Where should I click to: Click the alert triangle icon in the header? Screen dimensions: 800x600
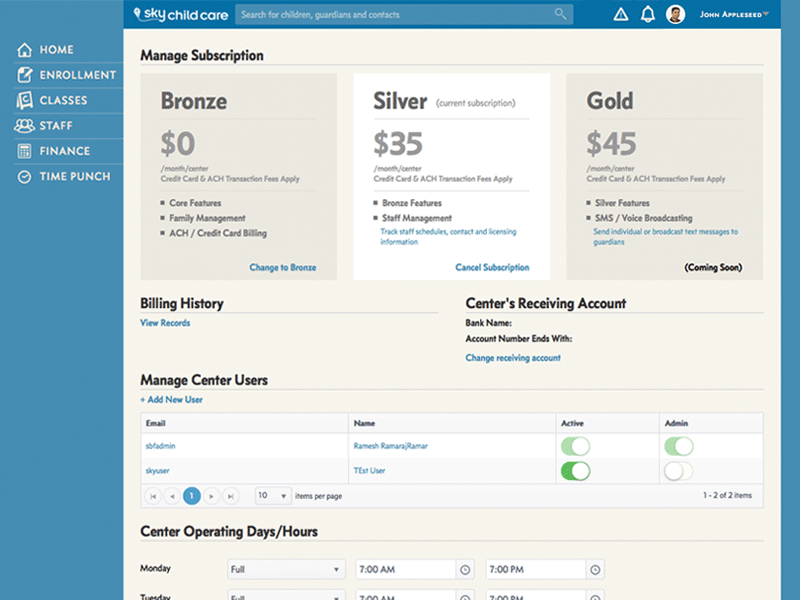point(620,14)
